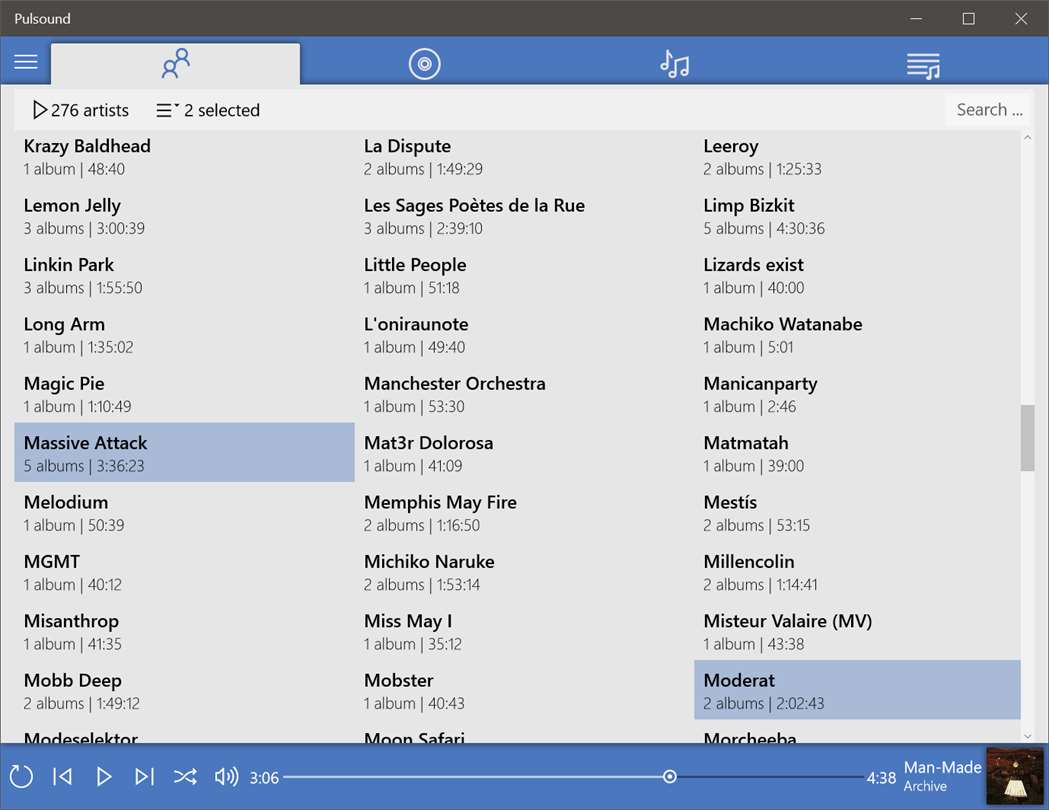Select Michiko Naruke artist
The image size is (1049, 810).
524,572
